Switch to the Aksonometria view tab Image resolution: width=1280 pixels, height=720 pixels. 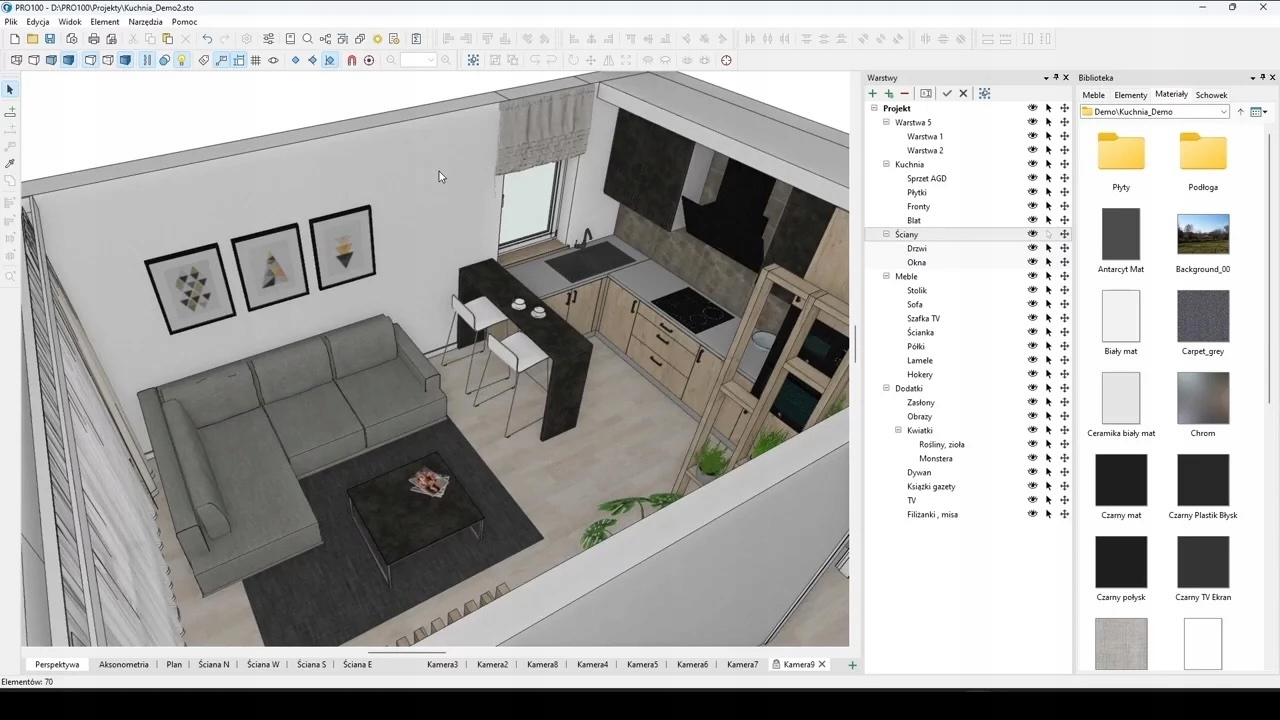pyautogui.click(x=123, y=664)
